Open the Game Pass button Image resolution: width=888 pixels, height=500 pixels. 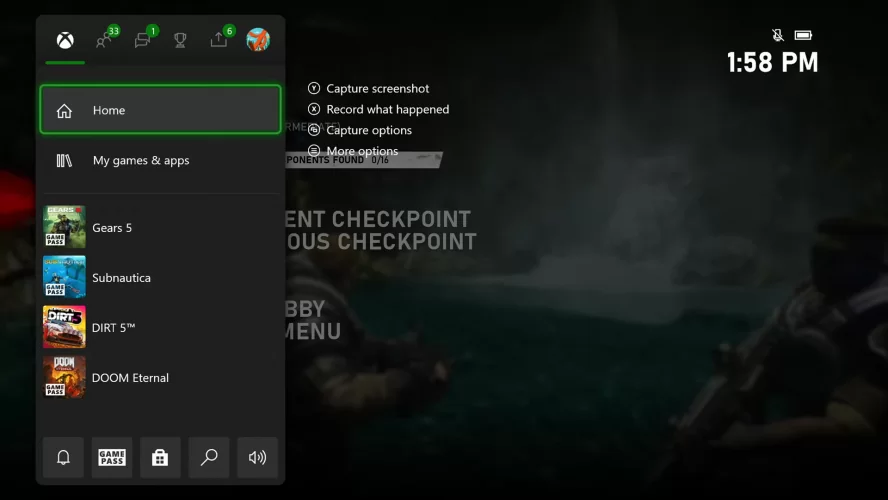[x=112, y=457]
